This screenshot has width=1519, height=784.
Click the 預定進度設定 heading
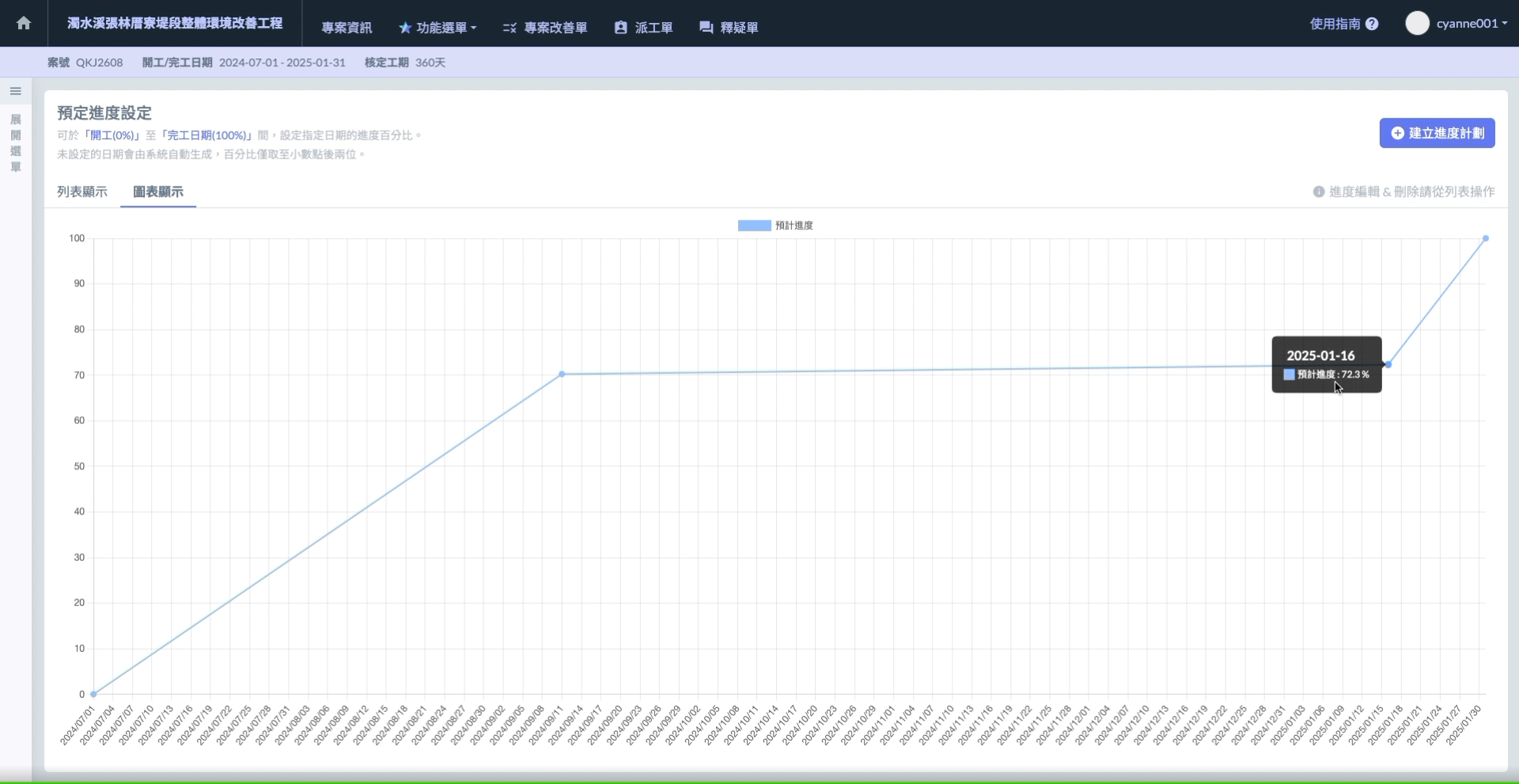[x=104, y=113]
